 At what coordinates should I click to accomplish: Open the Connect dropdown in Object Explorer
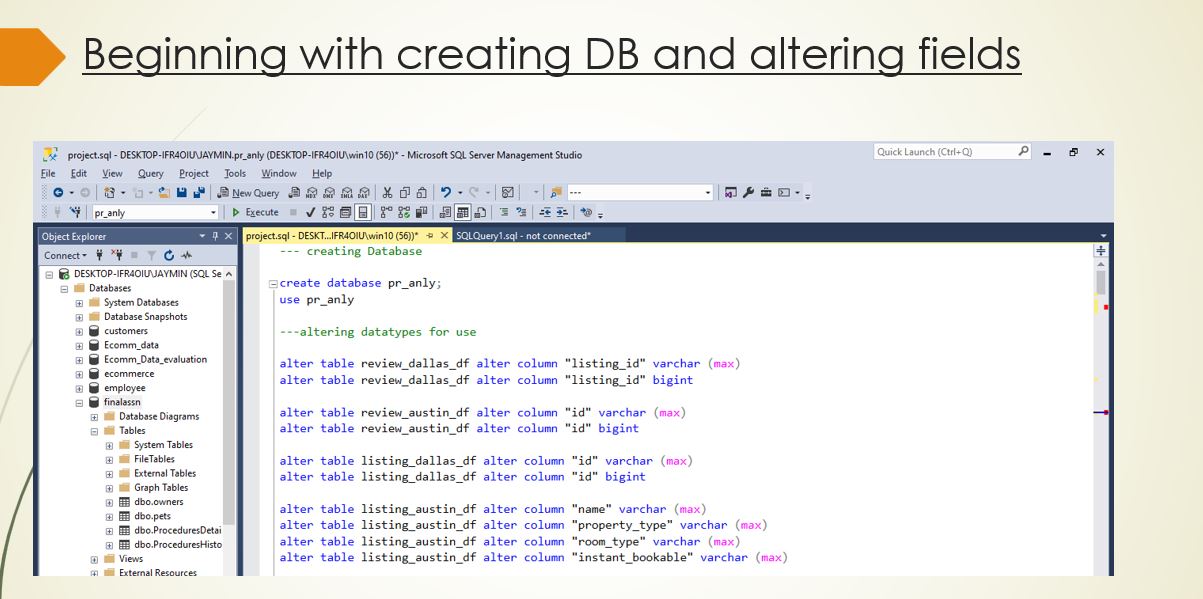coord(64,255)
